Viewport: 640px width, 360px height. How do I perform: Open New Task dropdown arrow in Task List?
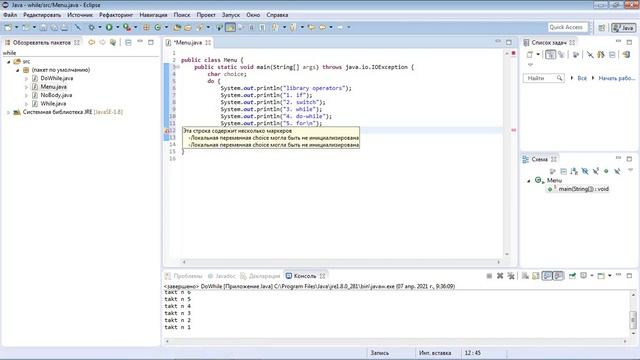coord(538,54)
